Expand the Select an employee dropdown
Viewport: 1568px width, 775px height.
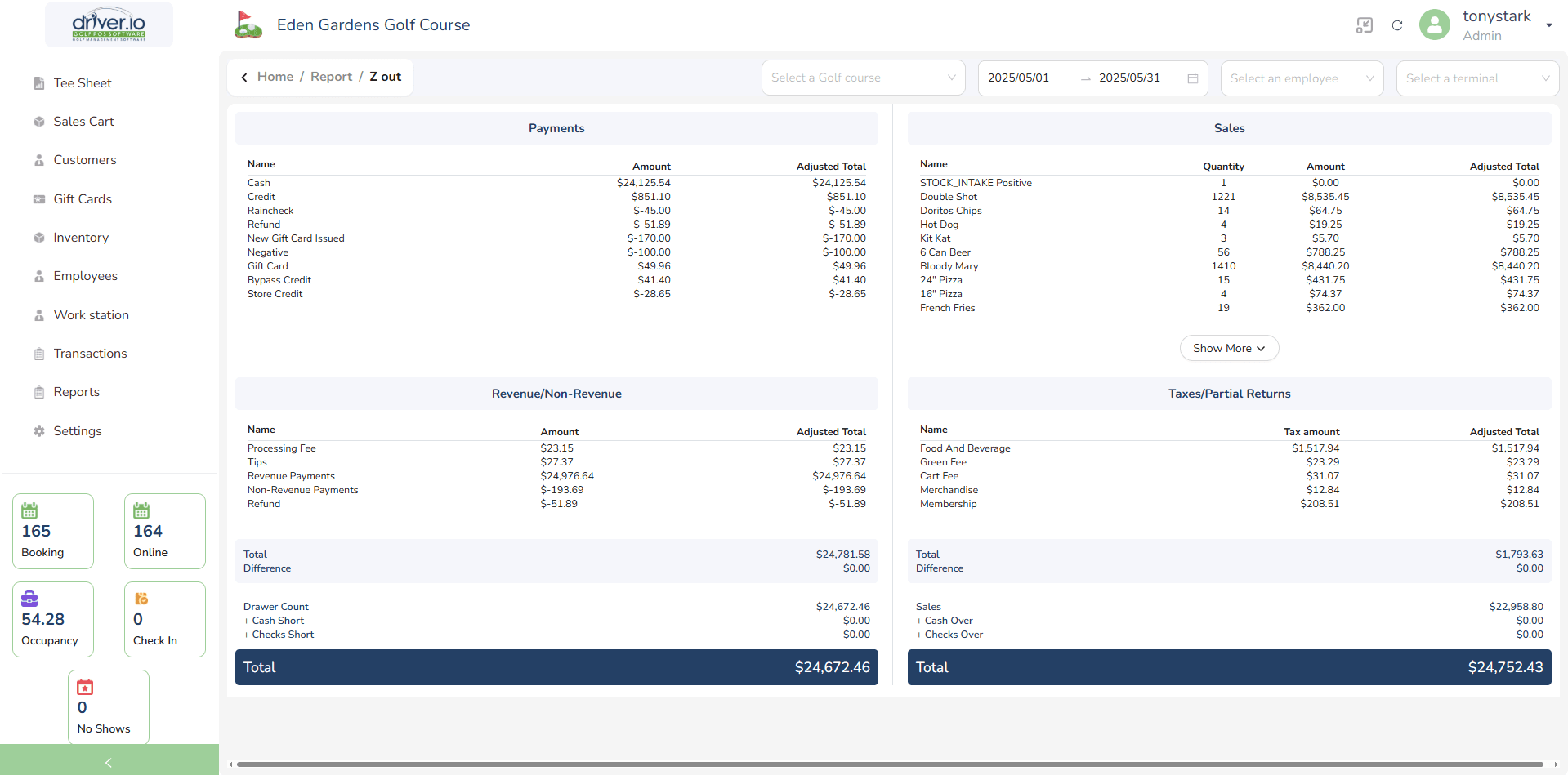coord(1301,78)
